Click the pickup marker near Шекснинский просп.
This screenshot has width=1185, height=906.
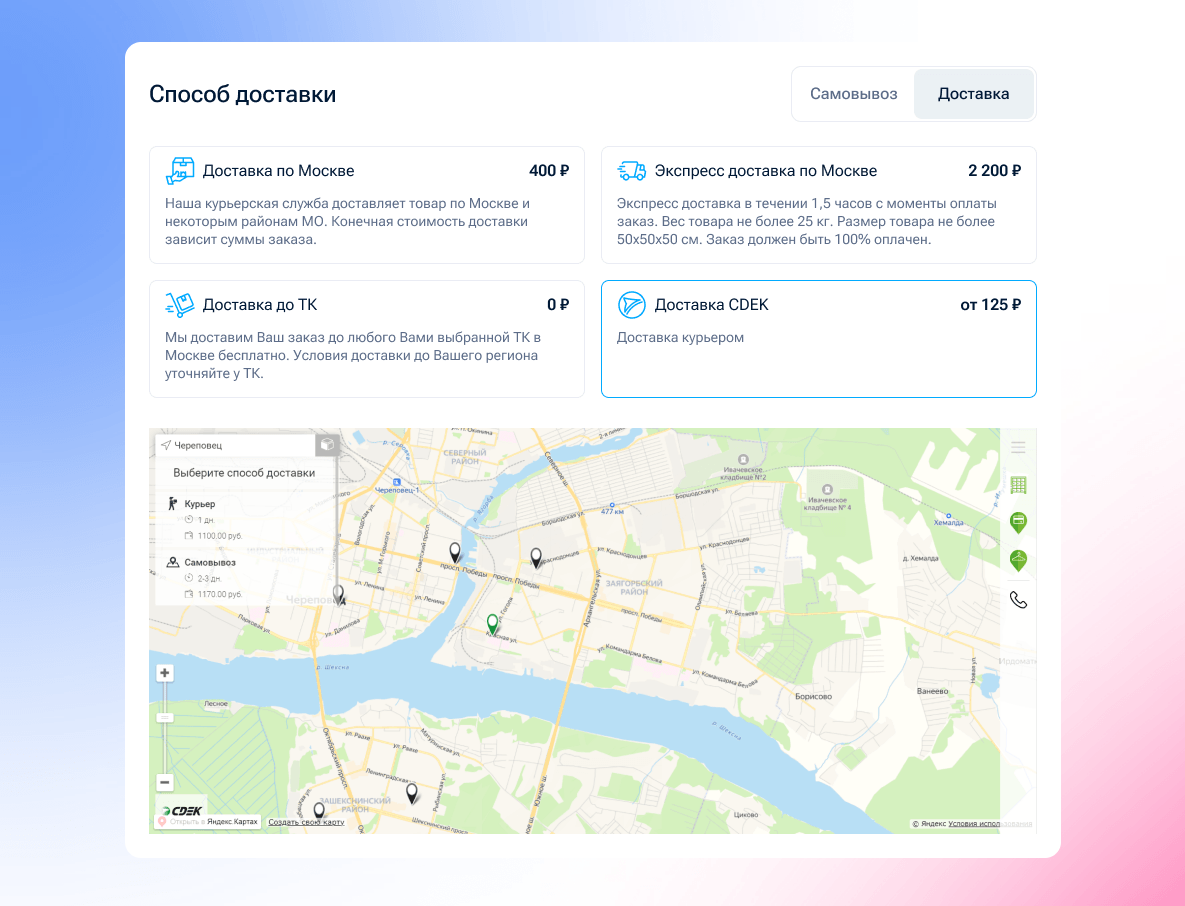coord(319,810)
